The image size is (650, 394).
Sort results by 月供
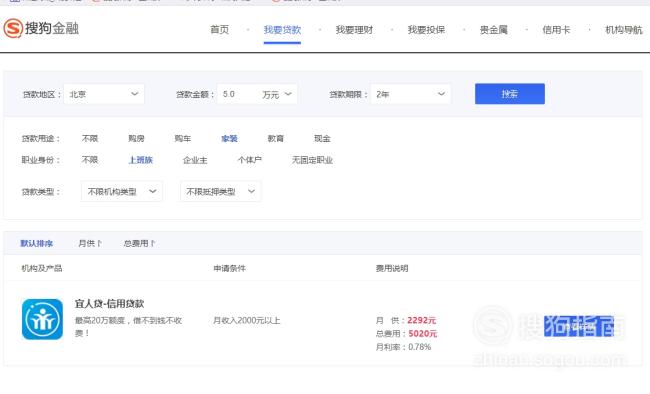coord(90,243)
